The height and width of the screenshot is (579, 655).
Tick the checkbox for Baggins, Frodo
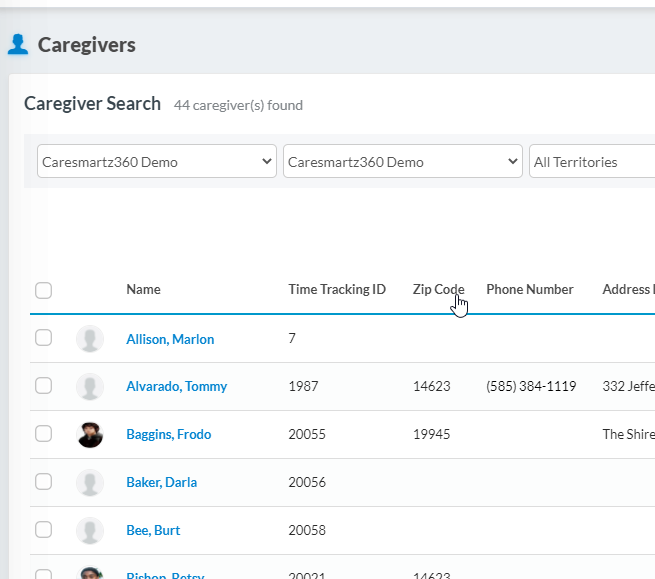(x=43, y=434)
